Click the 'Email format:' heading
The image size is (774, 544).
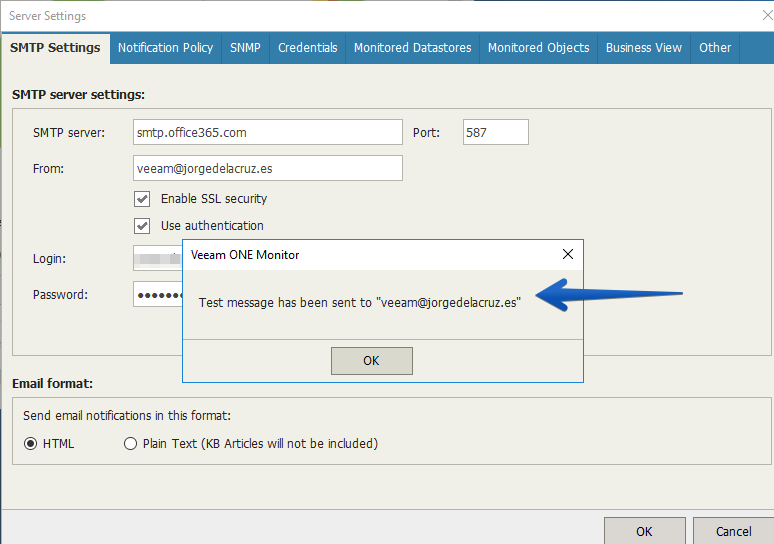53,384
